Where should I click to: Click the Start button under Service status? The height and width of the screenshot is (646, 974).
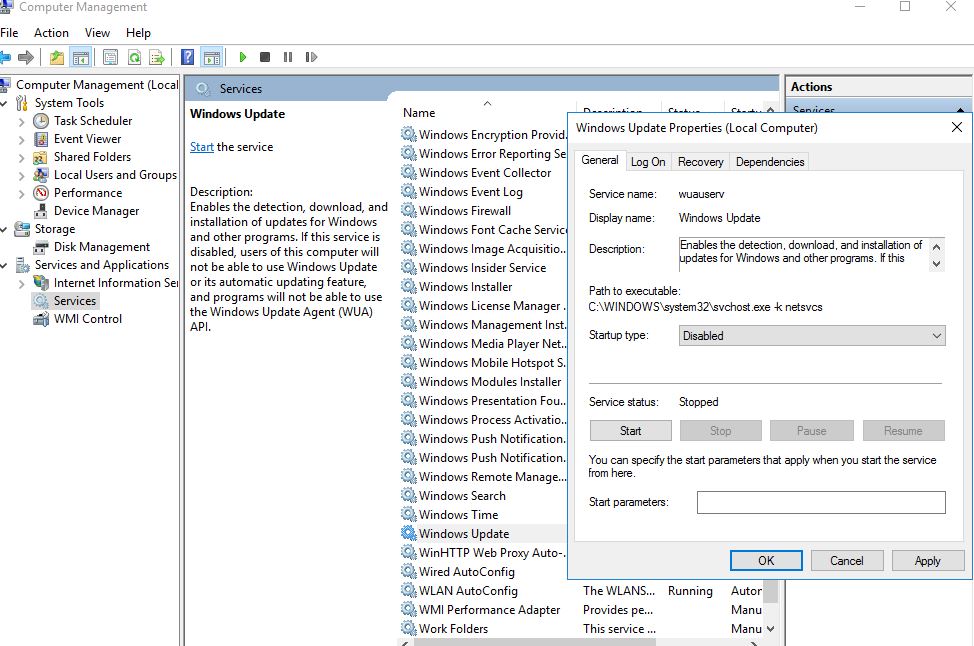630,431
